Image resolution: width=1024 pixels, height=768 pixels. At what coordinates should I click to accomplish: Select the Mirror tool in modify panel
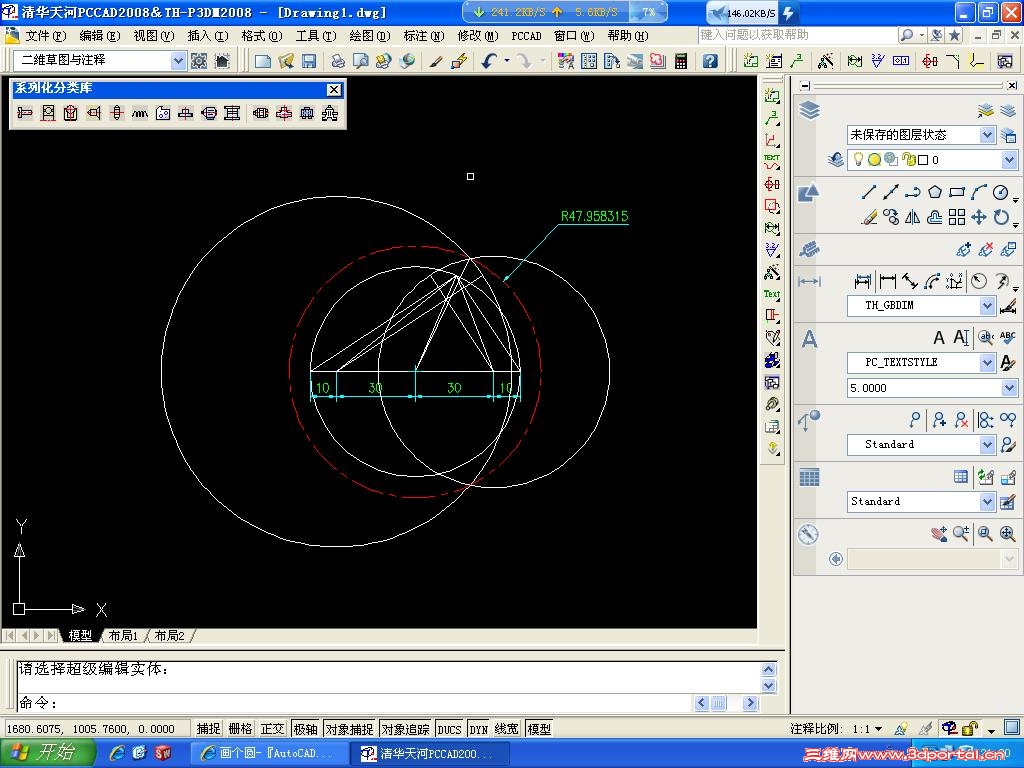(x=912, y=217)
